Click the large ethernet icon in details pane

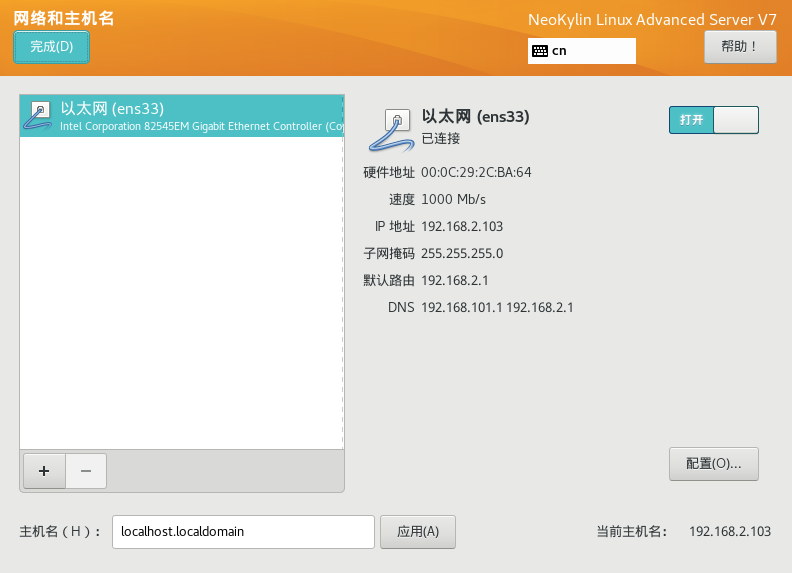392,130
